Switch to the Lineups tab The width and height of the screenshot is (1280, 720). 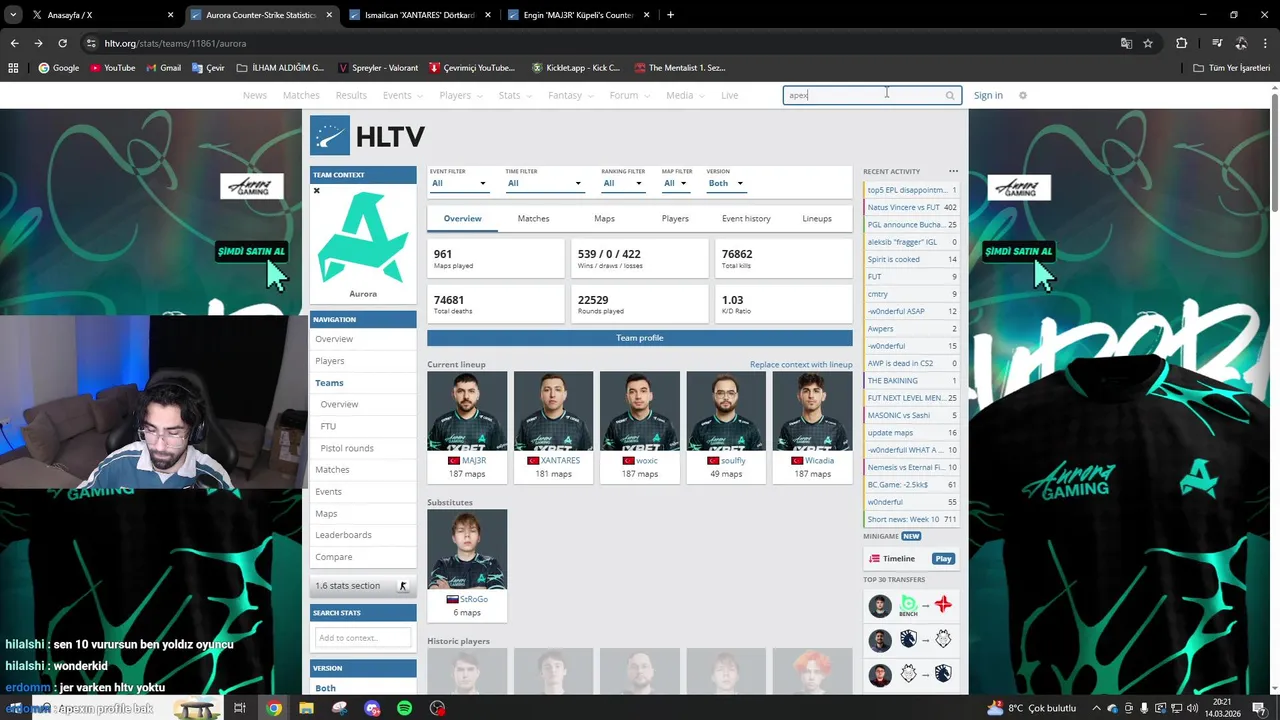click(817, 218)
